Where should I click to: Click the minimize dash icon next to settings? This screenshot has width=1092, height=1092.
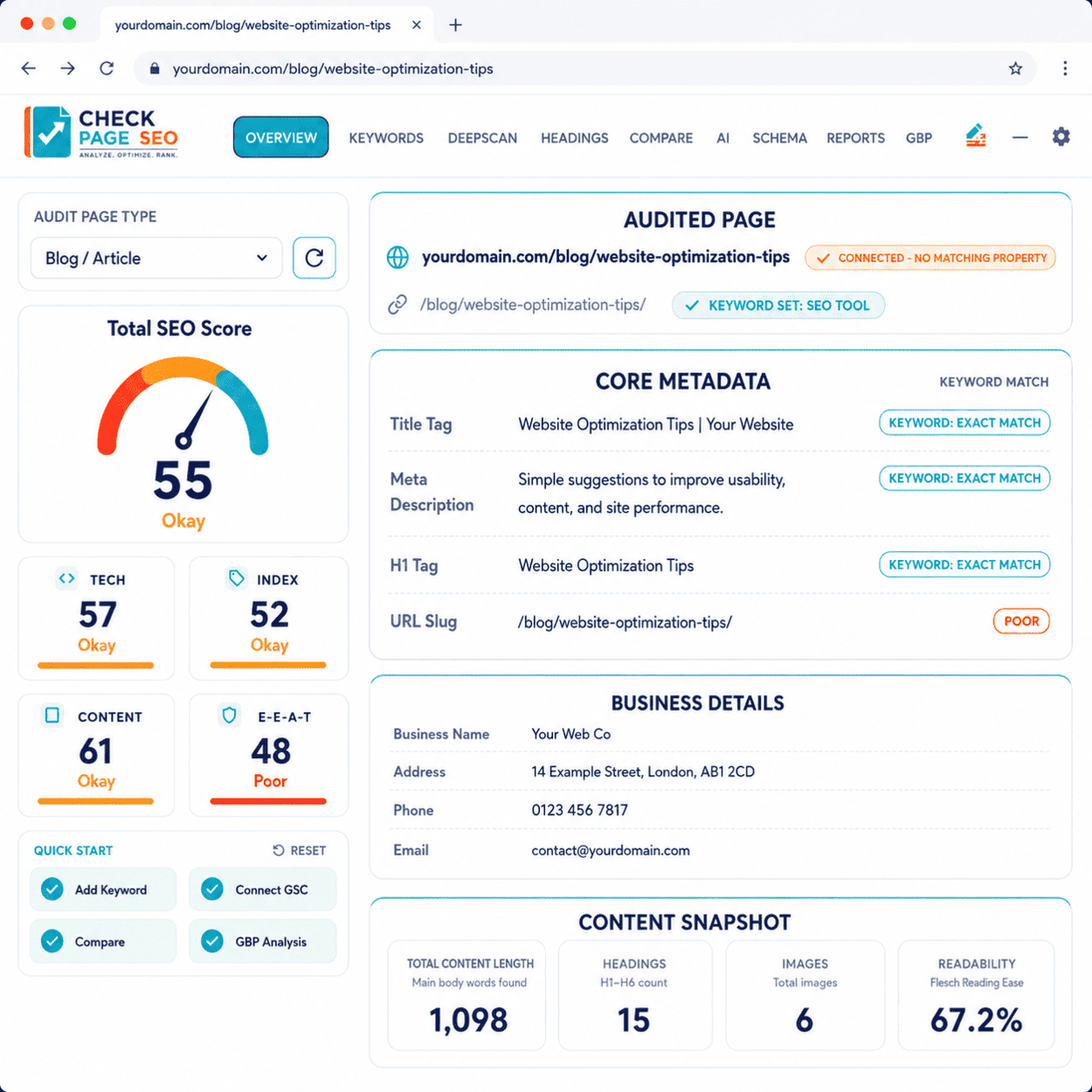coord(1019,137)
